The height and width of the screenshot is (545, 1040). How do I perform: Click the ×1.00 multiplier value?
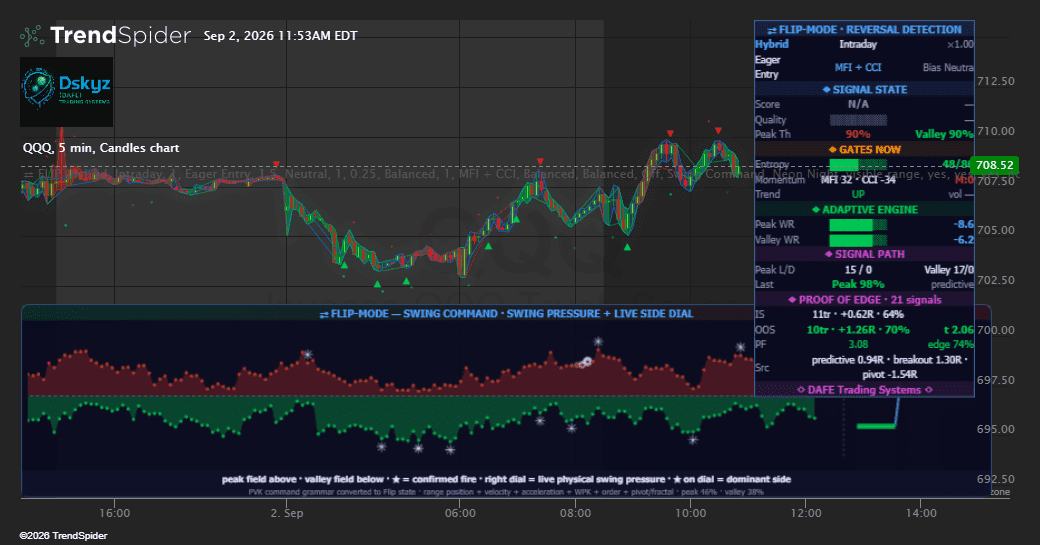click(x=960, y=44)
